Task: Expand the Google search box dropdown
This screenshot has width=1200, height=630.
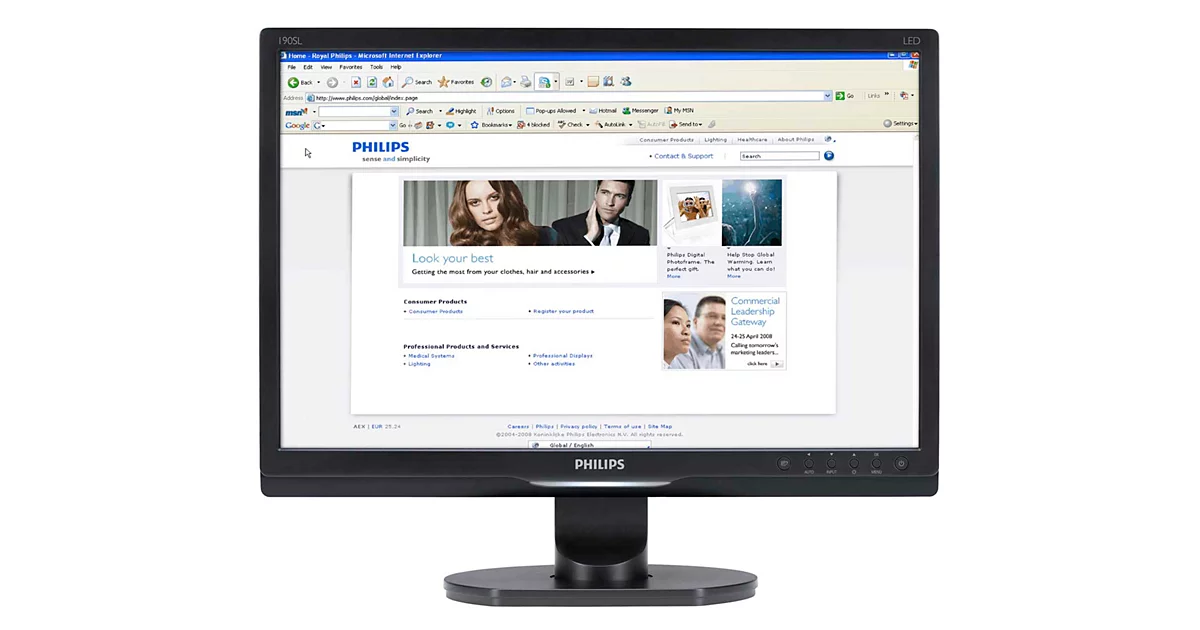Action: tap(393, 125)
